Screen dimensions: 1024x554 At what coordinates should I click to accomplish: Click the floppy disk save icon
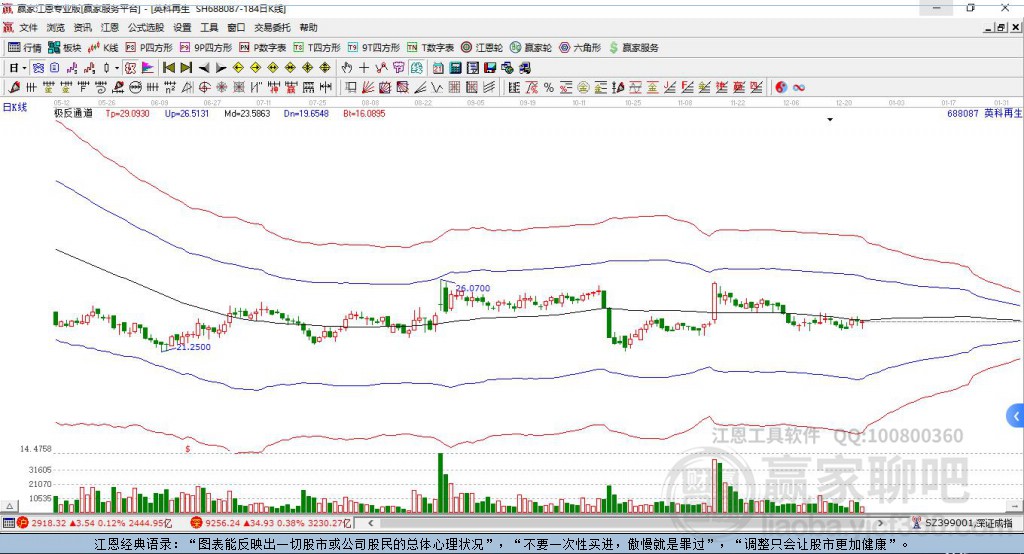490,68
